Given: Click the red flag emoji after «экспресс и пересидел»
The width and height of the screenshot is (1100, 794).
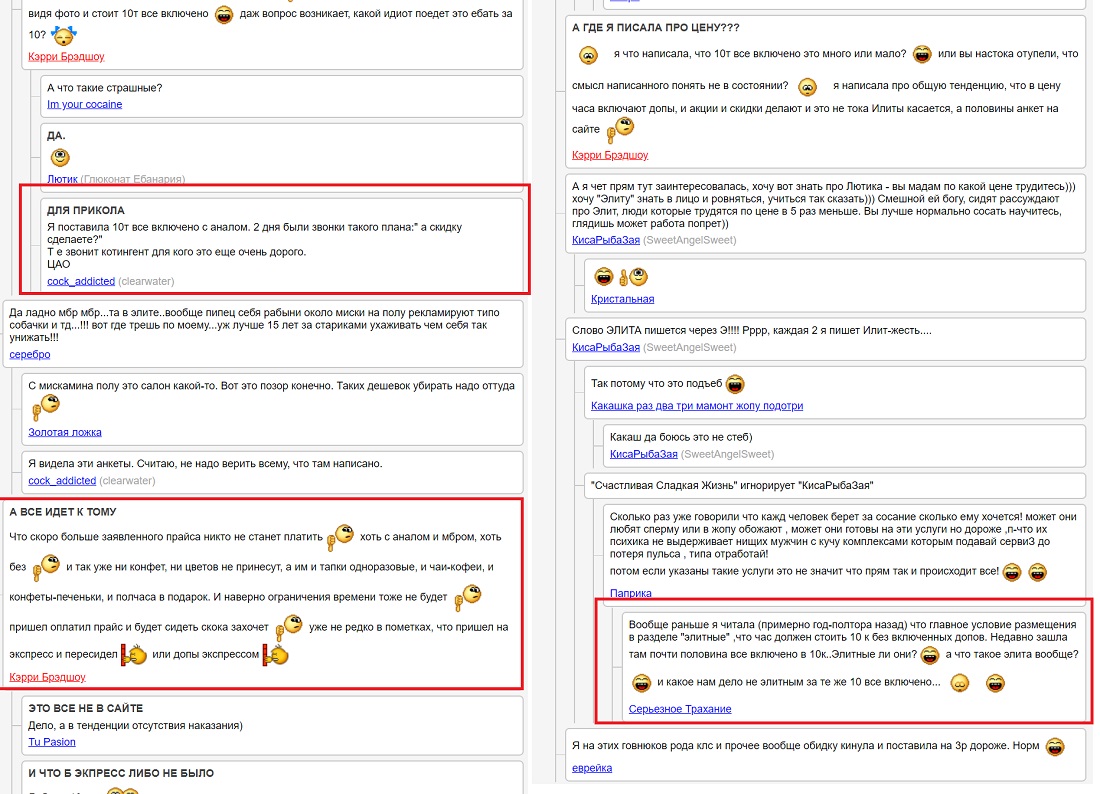Looking at the screenshot, I should [x=133, y=655].
